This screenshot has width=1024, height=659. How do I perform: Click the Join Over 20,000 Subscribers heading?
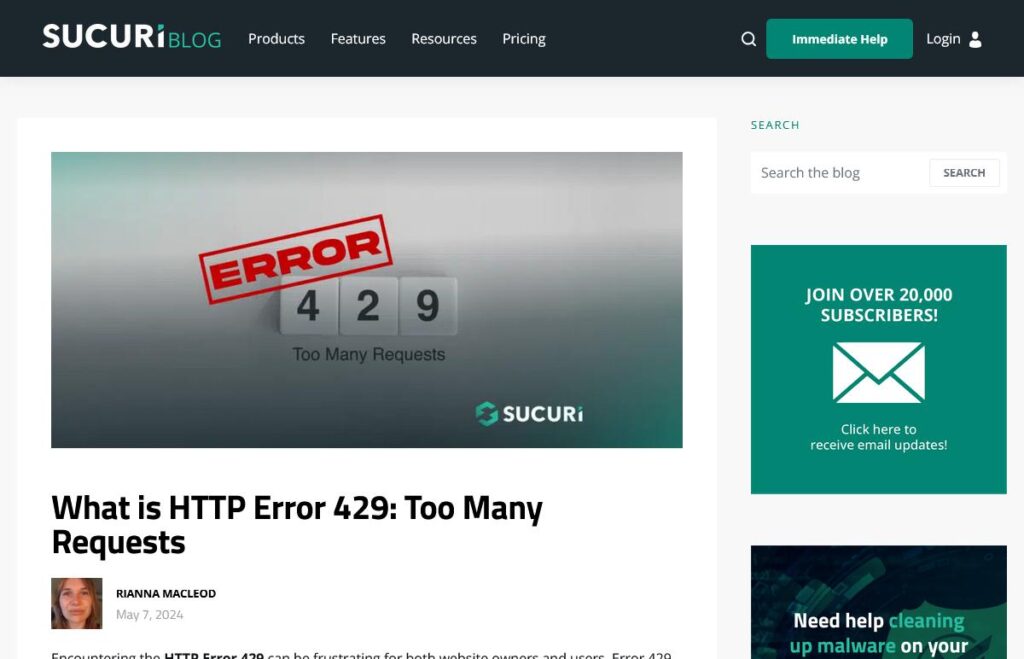pyautogui.click(x=878, y=305)
